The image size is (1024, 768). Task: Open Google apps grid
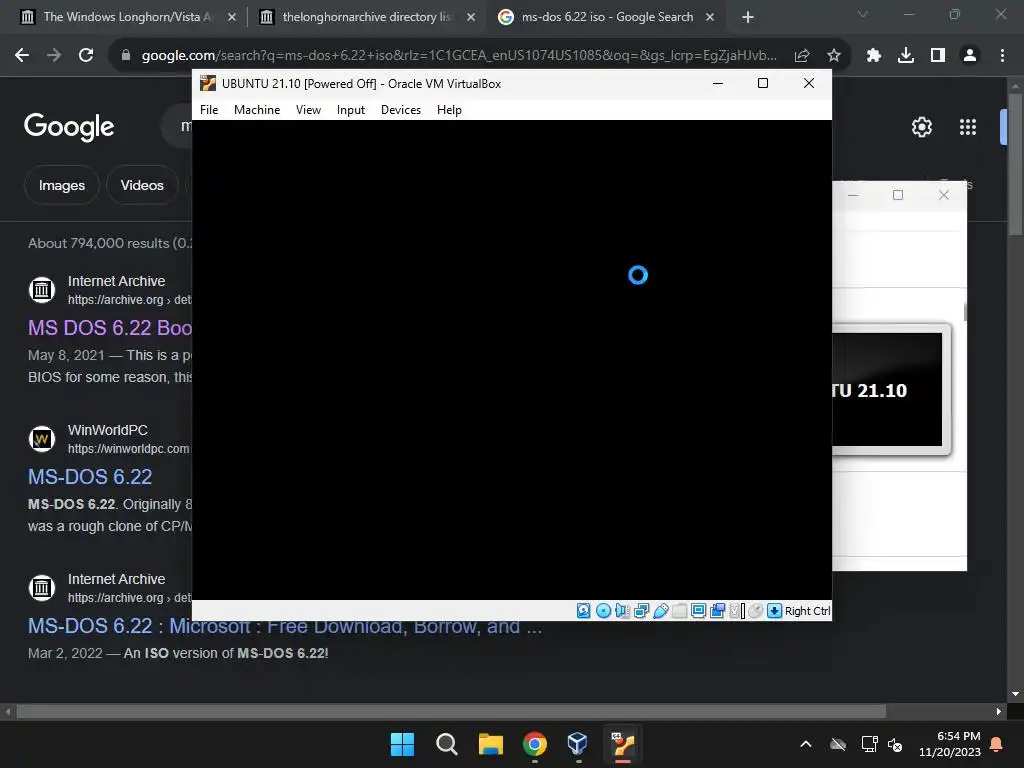coord(968,127)
